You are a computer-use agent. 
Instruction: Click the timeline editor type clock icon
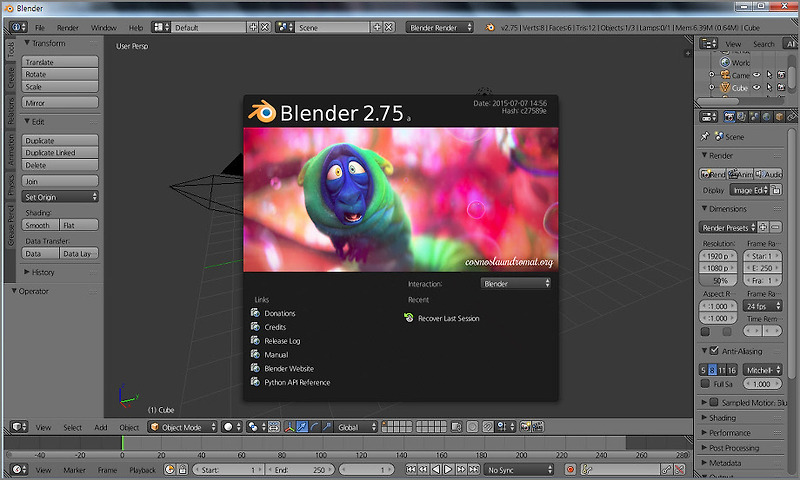click(x=18, y=469)
